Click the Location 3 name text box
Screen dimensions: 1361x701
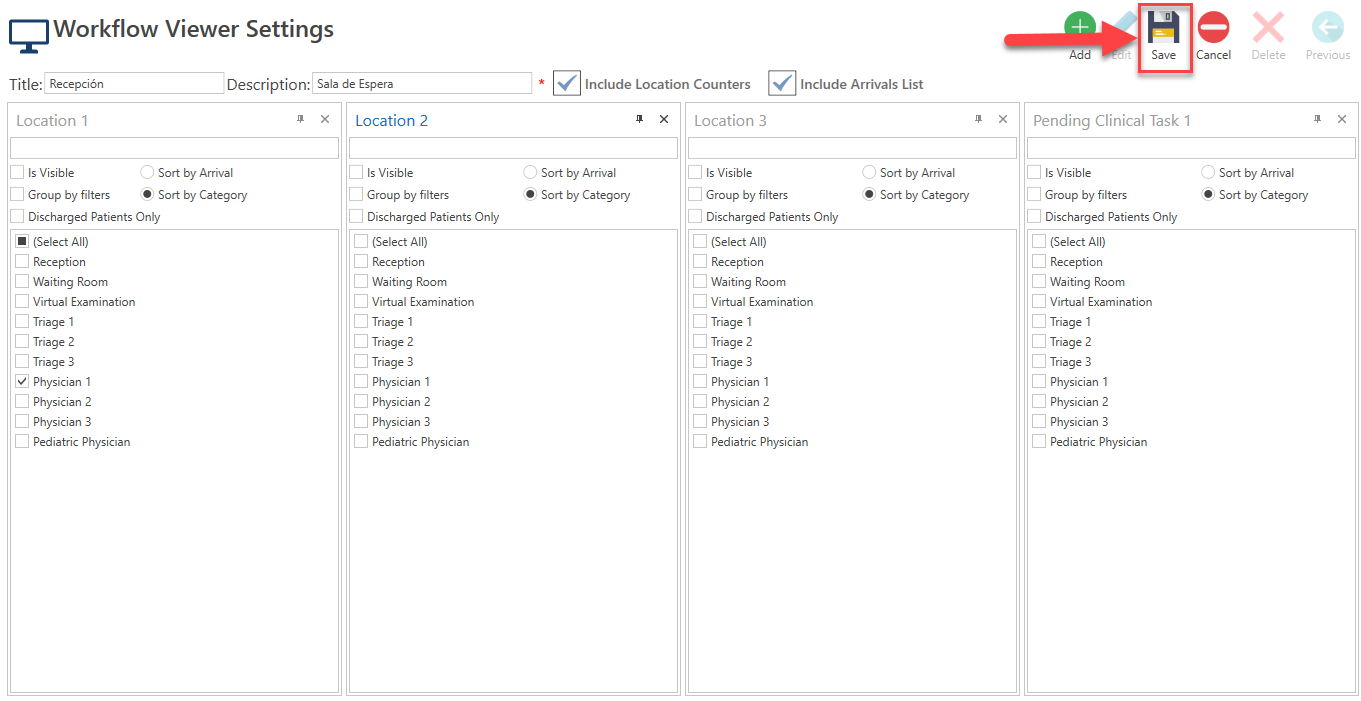pyautogui.click(x=852, y=148)
